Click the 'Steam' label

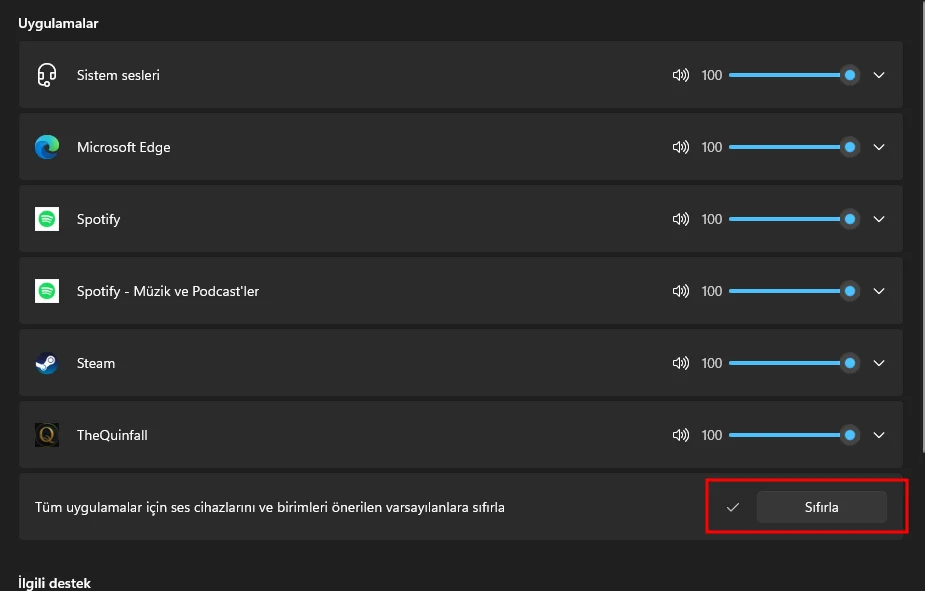pos(96,363)
